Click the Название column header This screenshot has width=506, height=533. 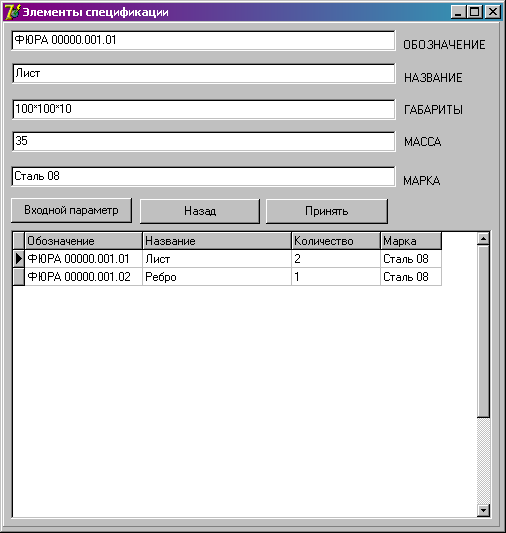click(x=217, y=241)
